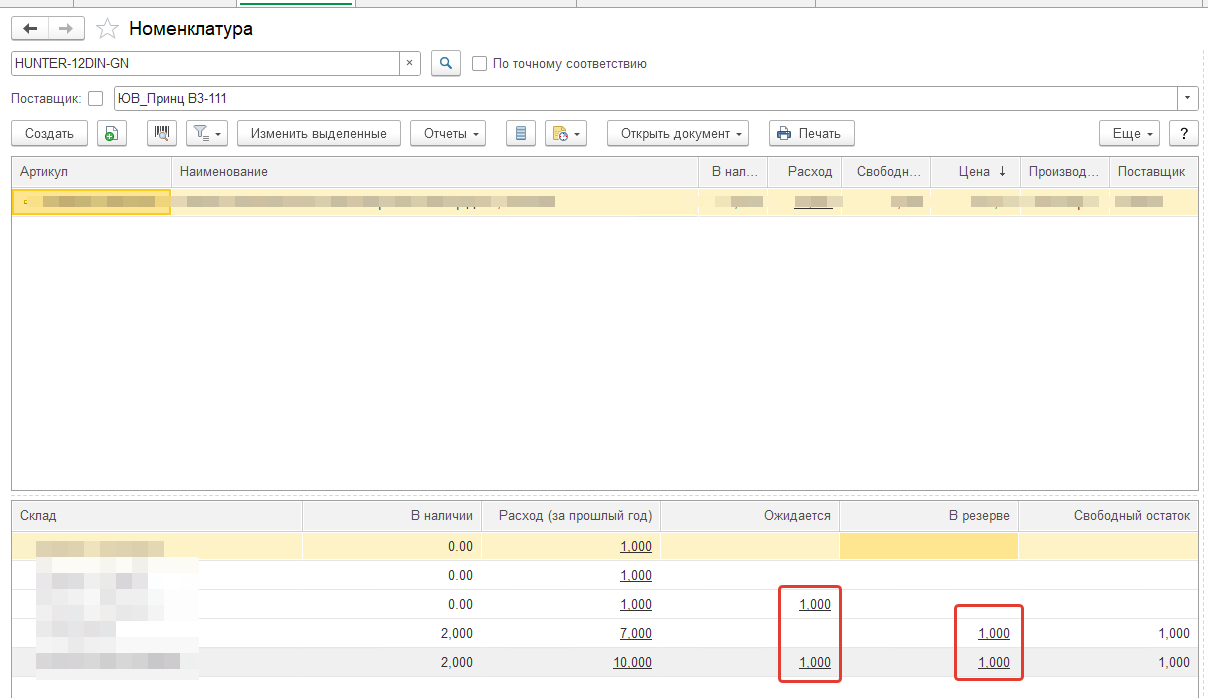Click the Печать button
This screenshot has height=698, width=1208.
[x=811, y=133]
